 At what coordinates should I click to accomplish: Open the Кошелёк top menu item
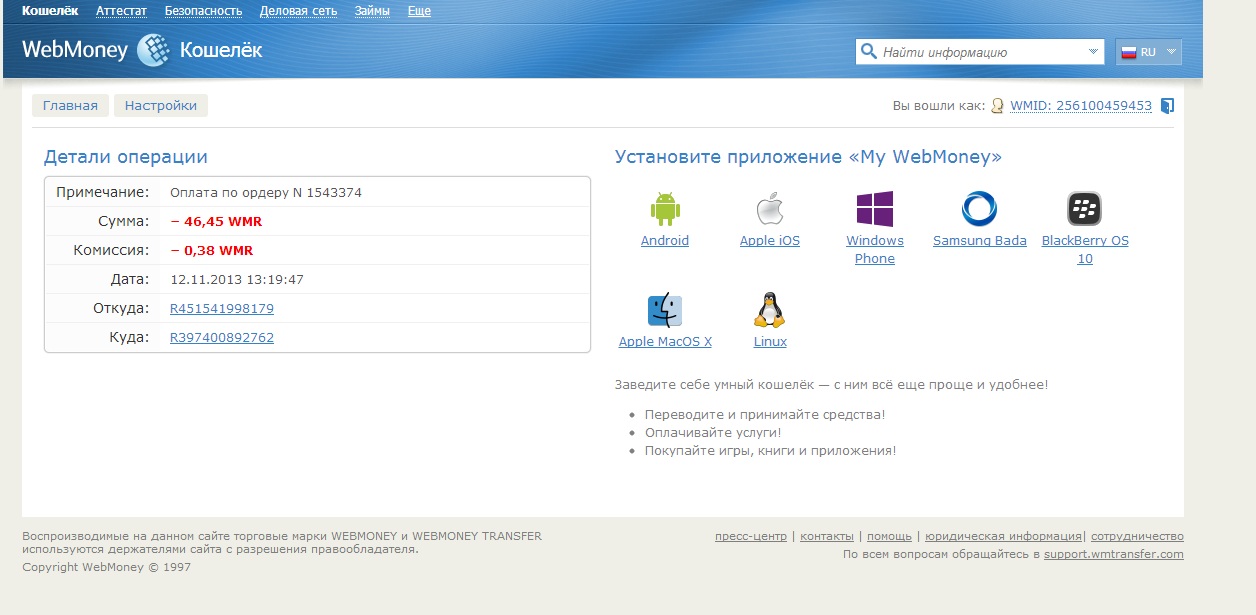[50, 11]
